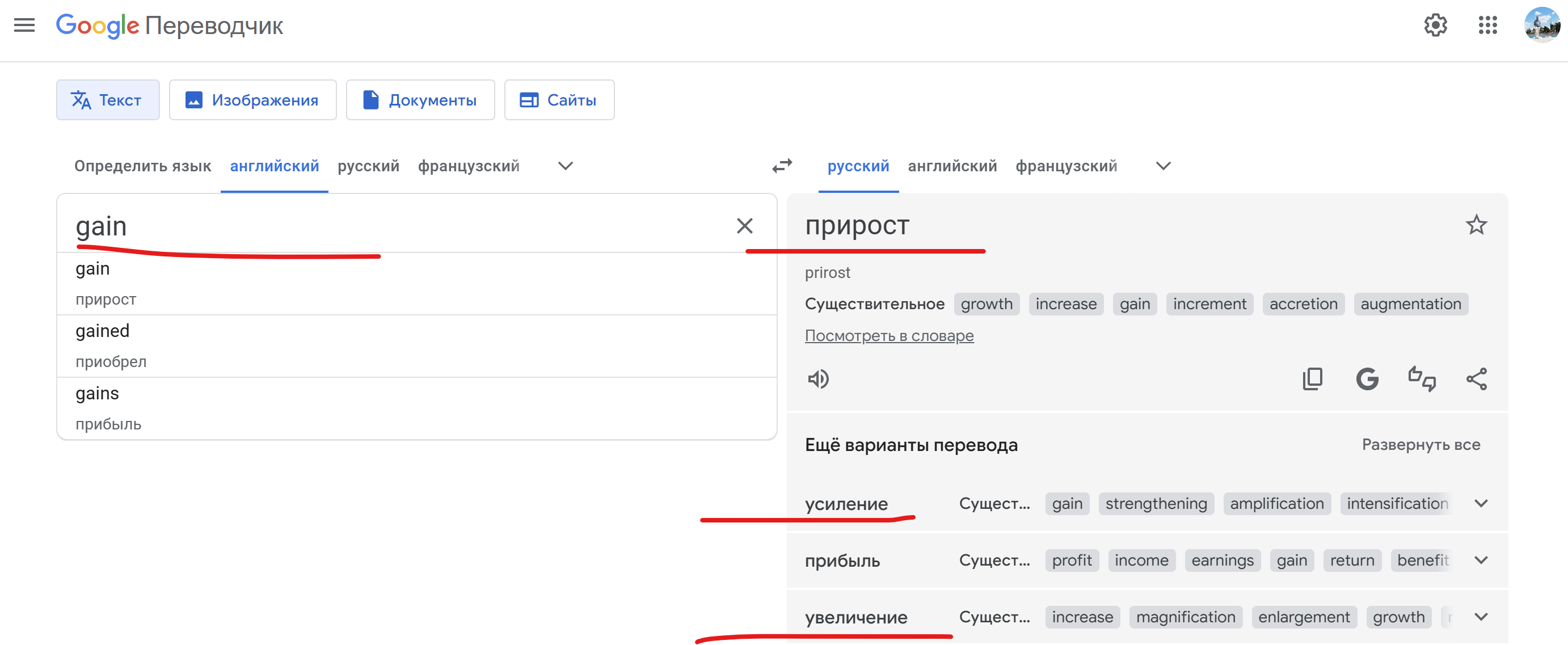Expand the source language list
This screenshot has height=645, width=1568.
(x=566, y=166)
